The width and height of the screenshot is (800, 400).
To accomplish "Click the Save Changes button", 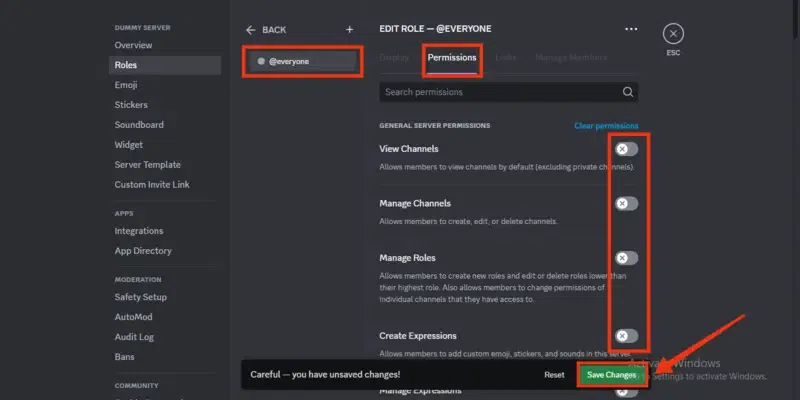I will pos(611,375).
